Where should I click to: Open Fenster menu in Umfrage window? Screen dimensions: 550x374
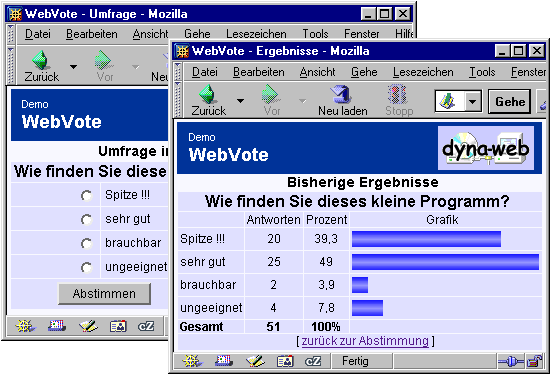[x=362, y=34]
